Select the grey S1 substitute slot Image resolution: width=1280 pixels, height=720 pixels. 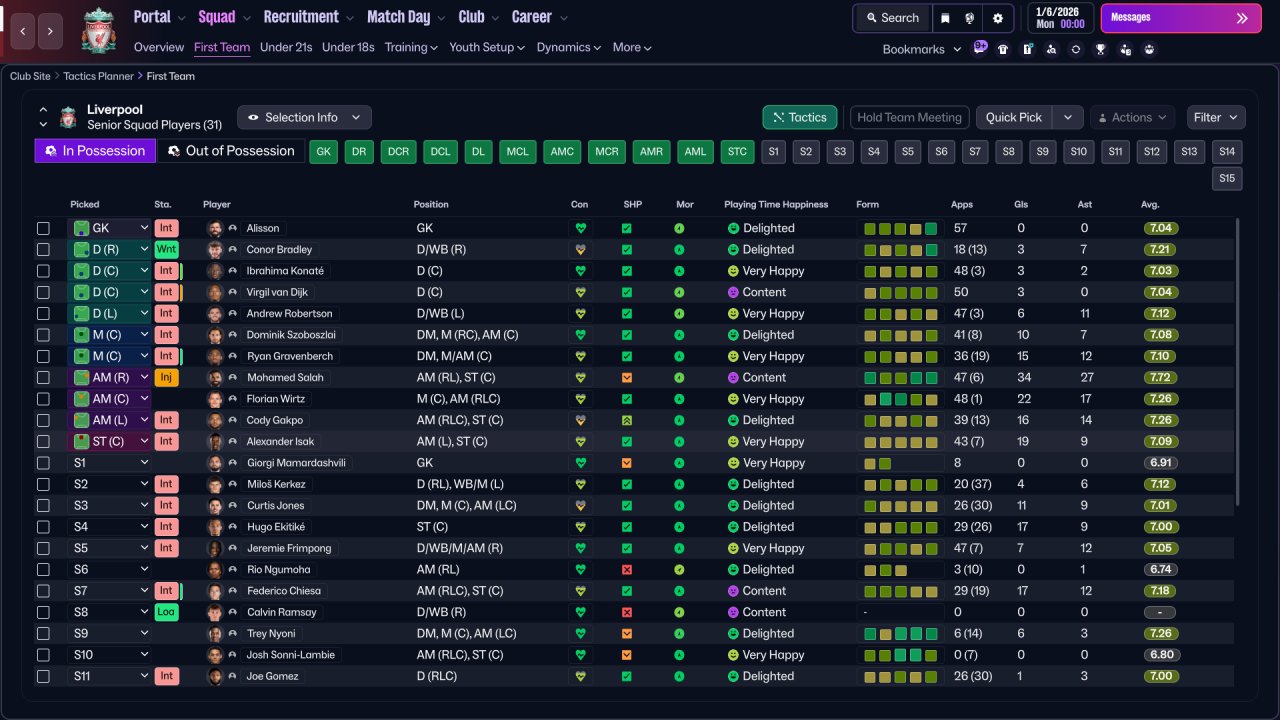(x=773, y=152)
